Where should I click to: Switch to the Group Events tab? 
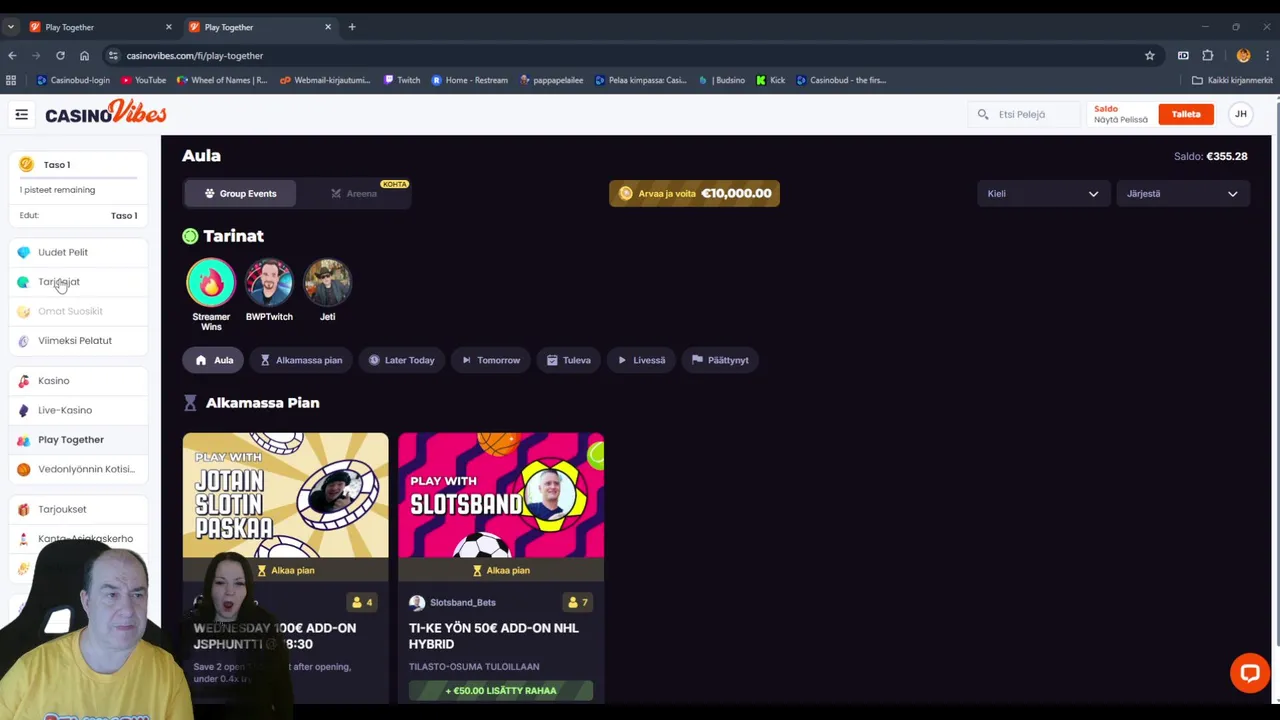(x=240, y=194)
